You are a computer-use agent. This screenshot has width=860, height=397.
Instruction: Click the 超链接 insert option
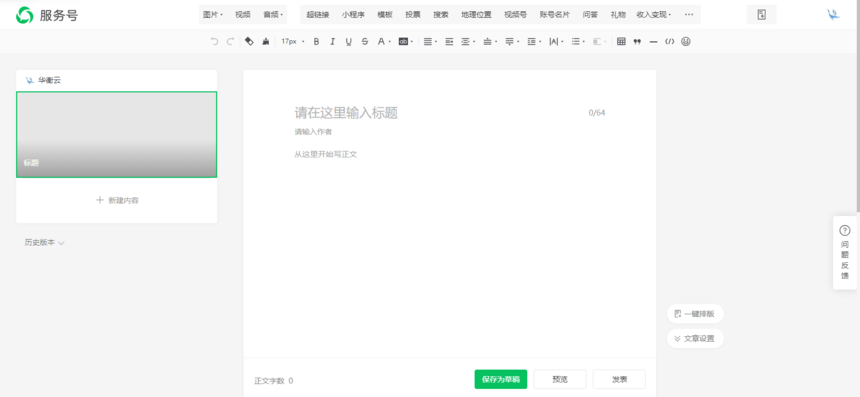click(x=318, y=15)
